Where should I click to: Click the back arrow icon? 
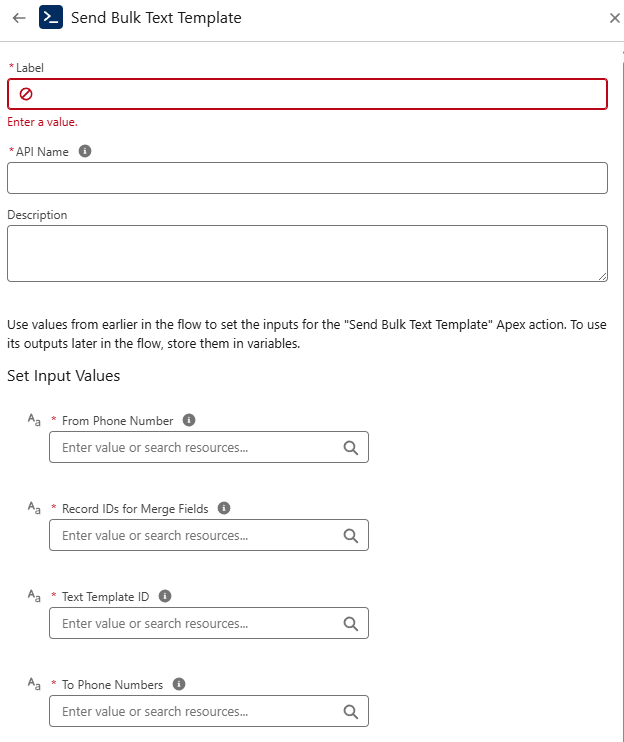(19, 18)
